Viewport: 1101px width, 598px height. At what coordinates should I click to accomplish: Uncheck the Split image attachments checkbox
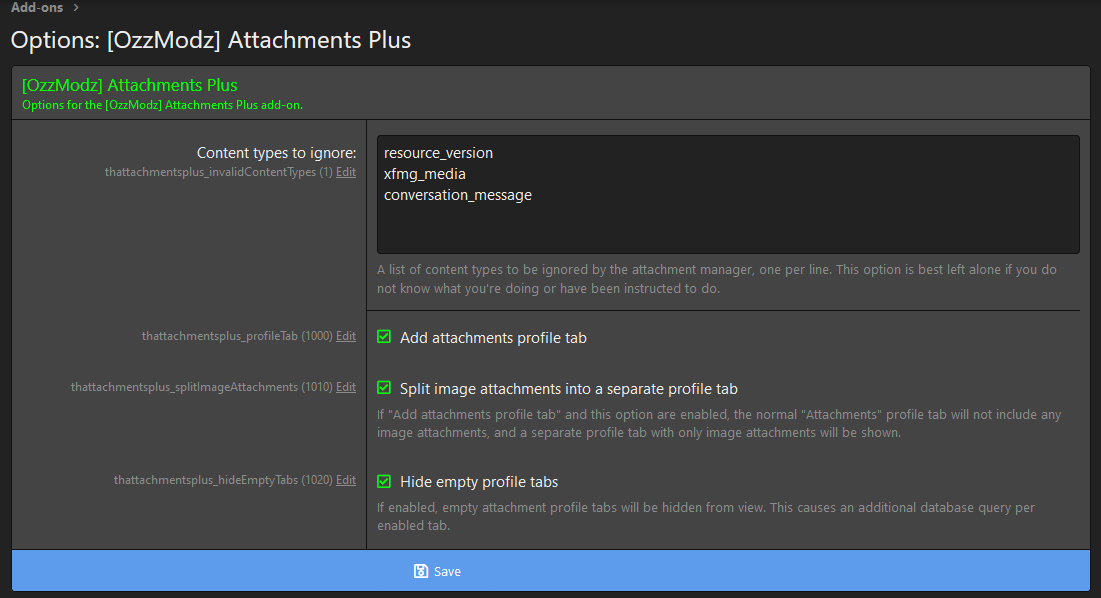384,388
